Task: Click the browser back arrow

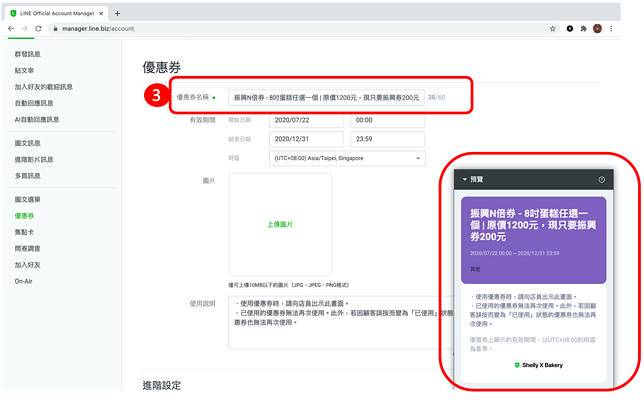Action: click(11, 29)
